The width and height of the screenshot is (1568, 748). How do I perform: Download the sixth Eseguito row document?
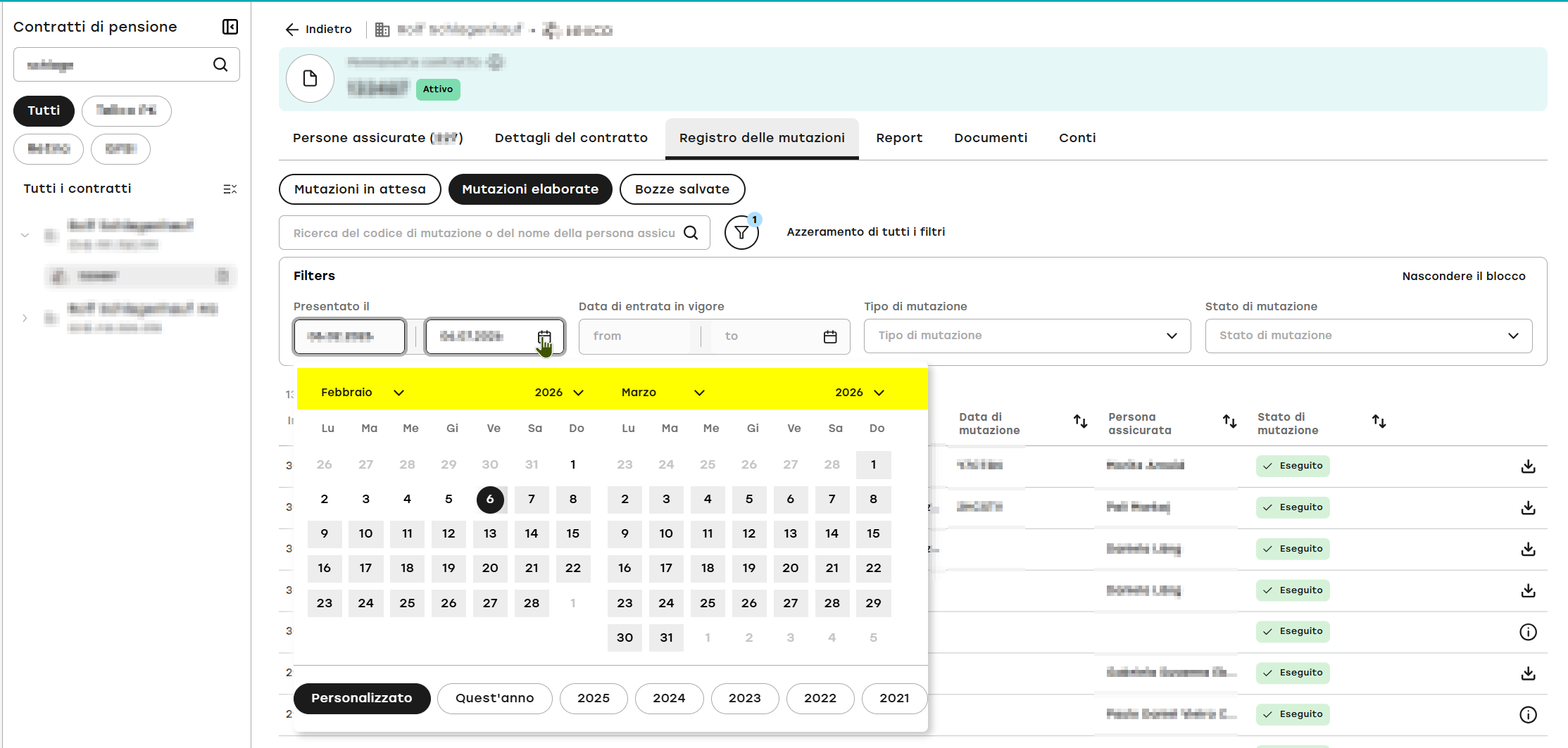click(1528, 673)
